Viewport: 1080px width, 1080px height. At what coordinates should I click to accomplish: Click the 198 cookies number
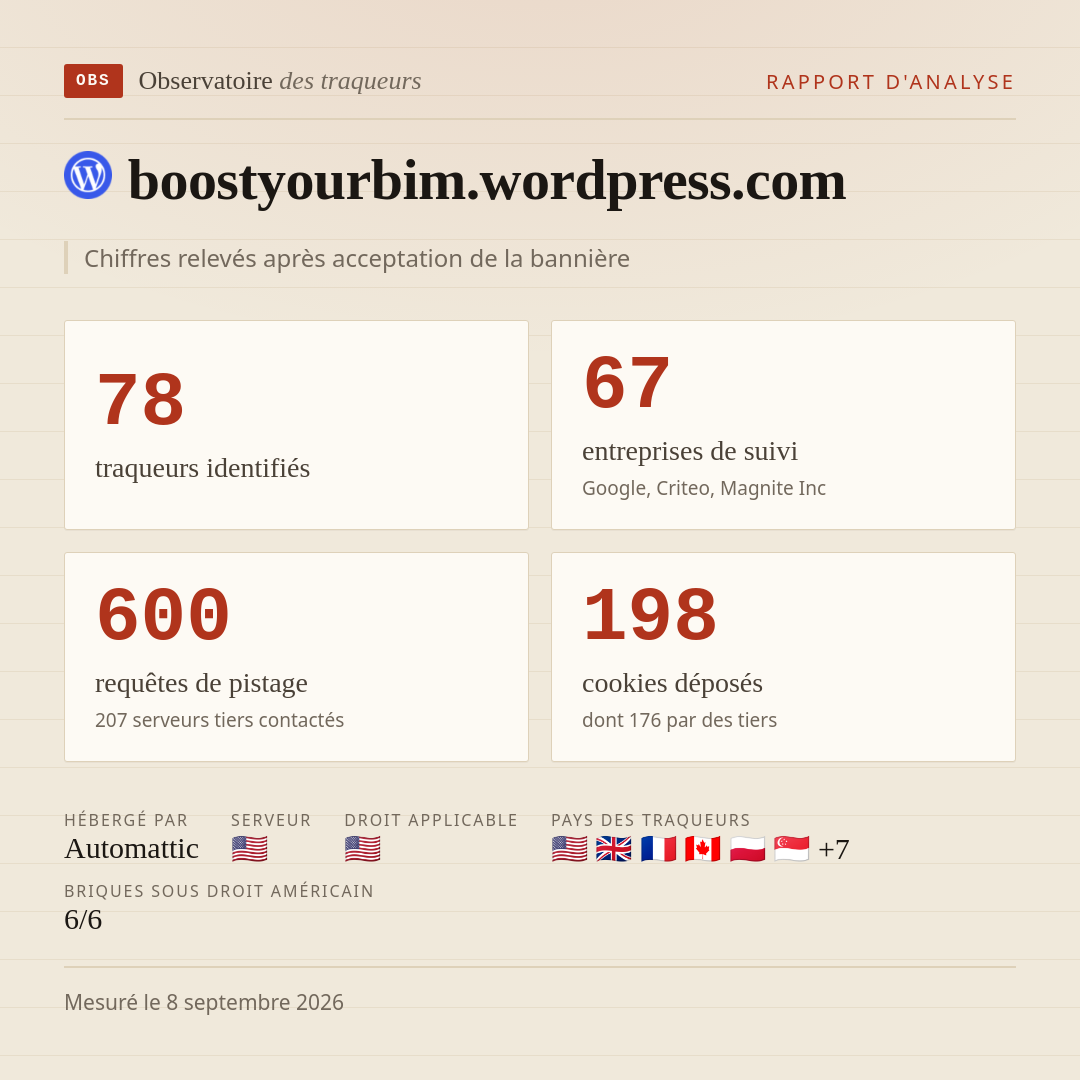650,615
